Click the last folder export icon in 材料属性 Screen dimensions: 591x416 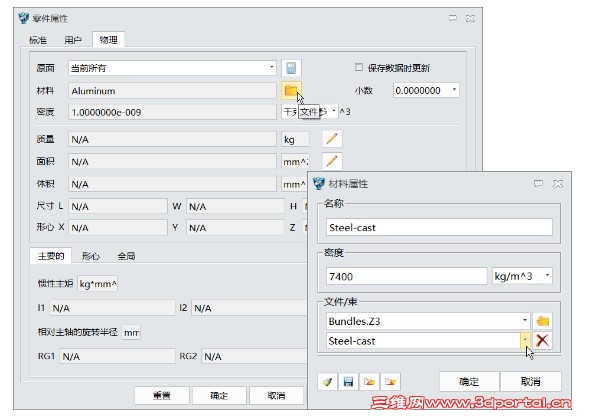[x=390, y=382]
